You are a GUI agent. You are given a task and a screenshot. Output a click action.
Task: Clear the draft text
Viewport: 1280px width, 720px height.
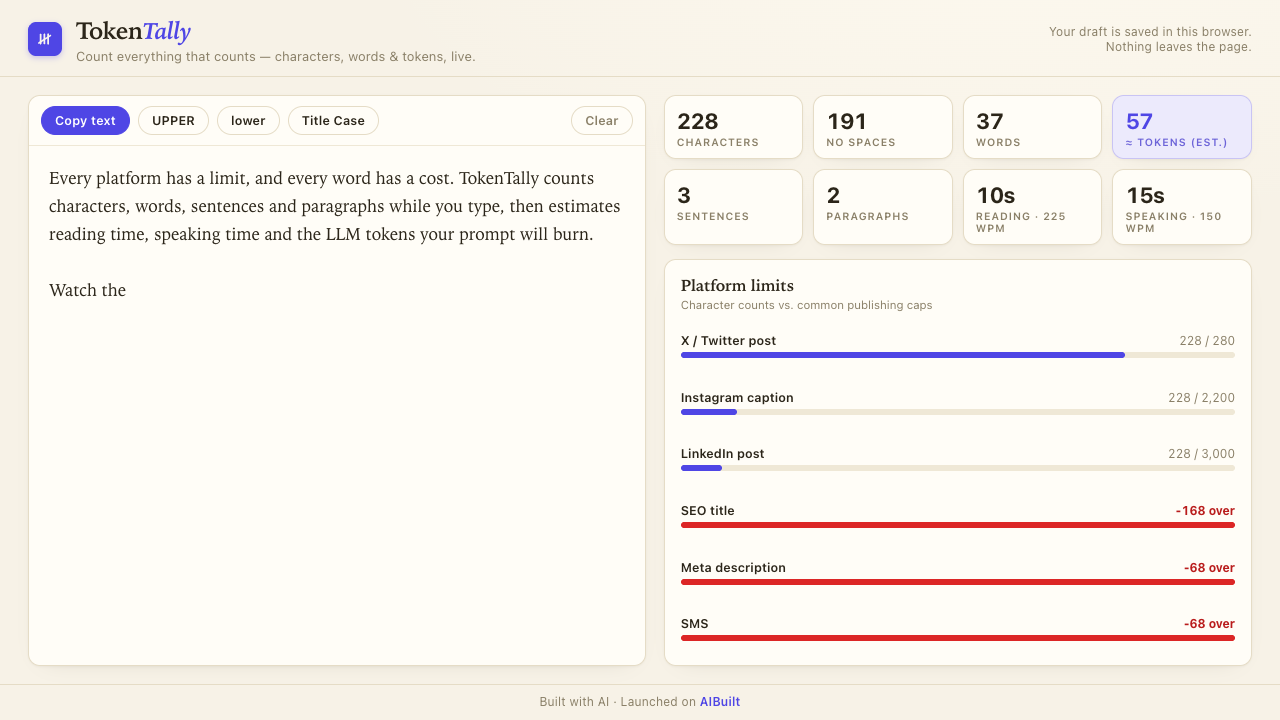602,121
